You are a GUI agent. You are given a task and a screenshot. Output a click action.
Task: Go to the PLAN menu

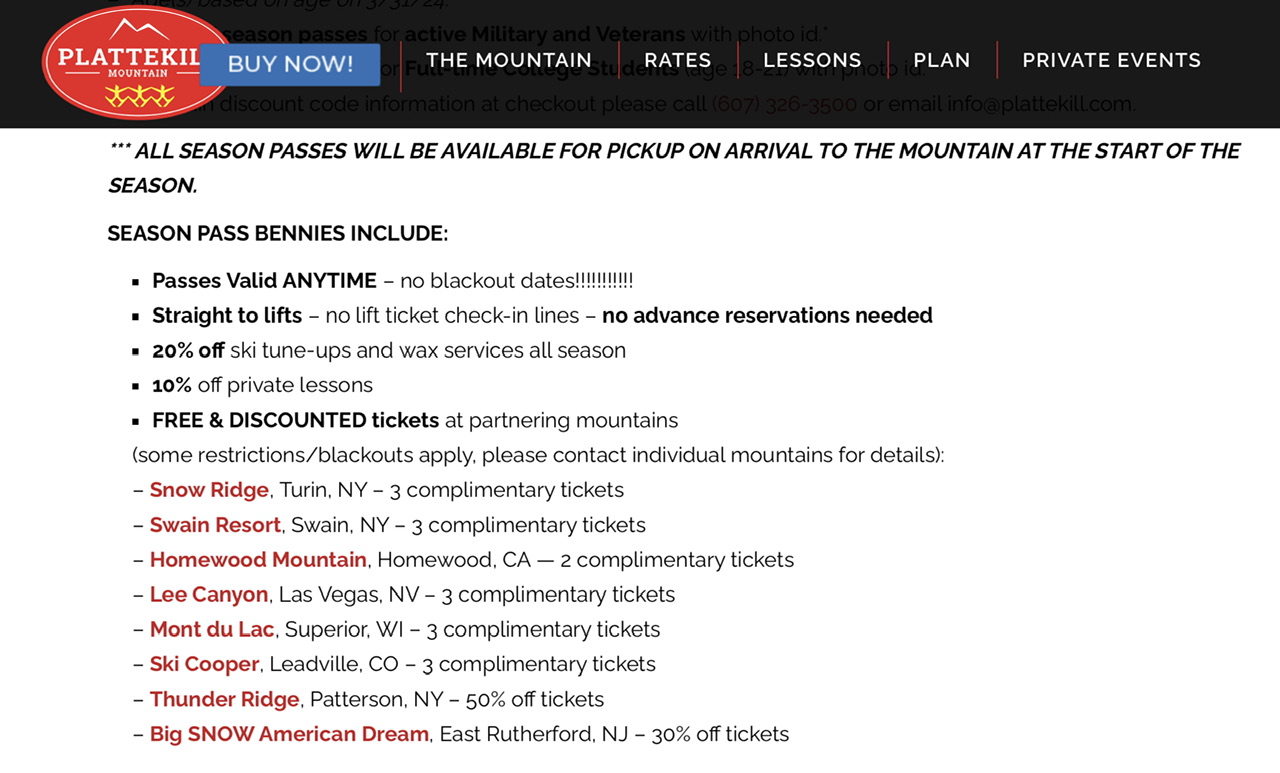(942, 60)
